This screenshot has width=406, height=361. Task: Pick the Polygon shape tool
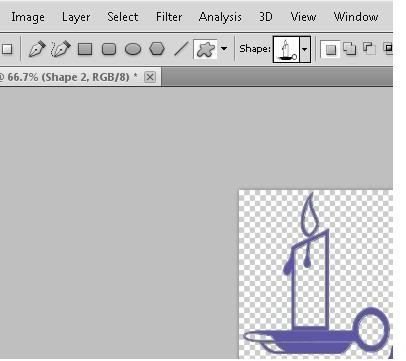(x=157, y=49)
